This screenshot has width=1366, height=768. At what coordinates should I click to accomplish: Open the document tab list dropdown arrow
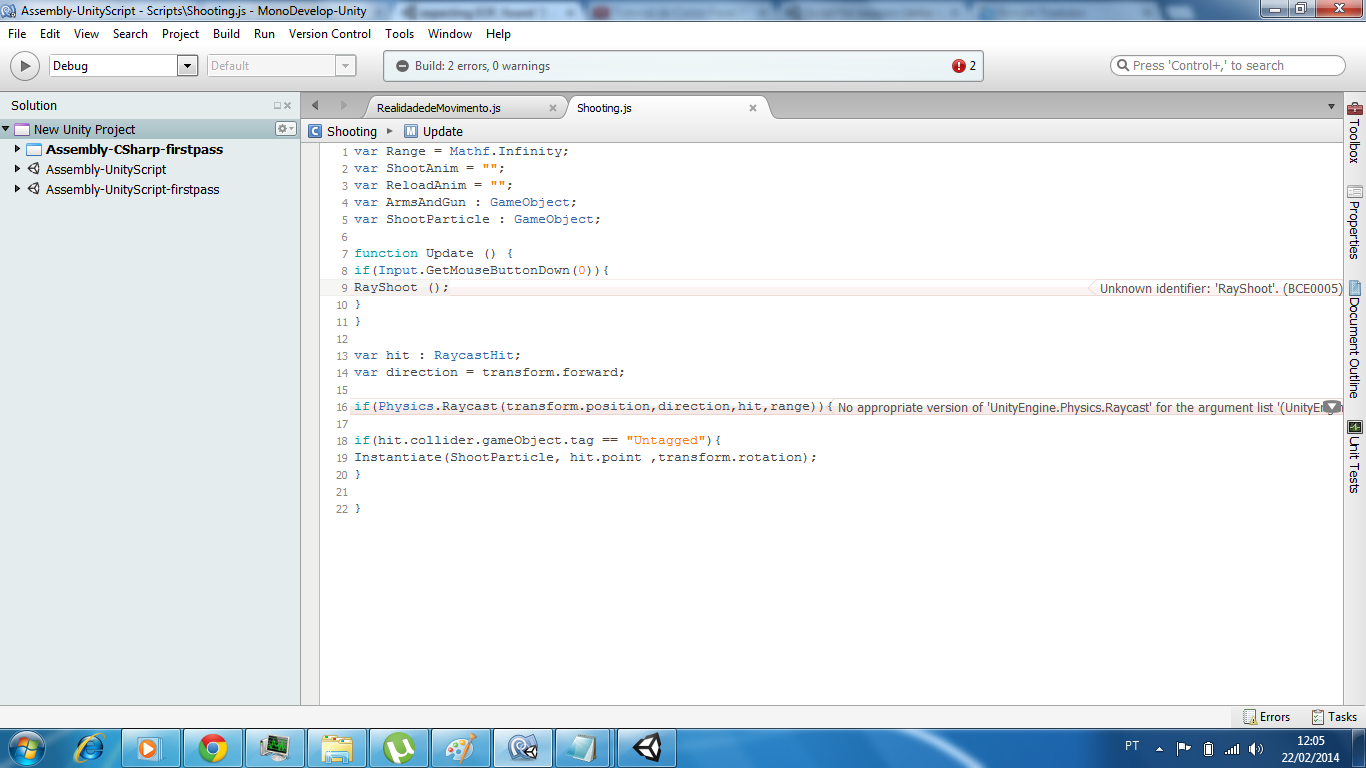(1331, 107)
